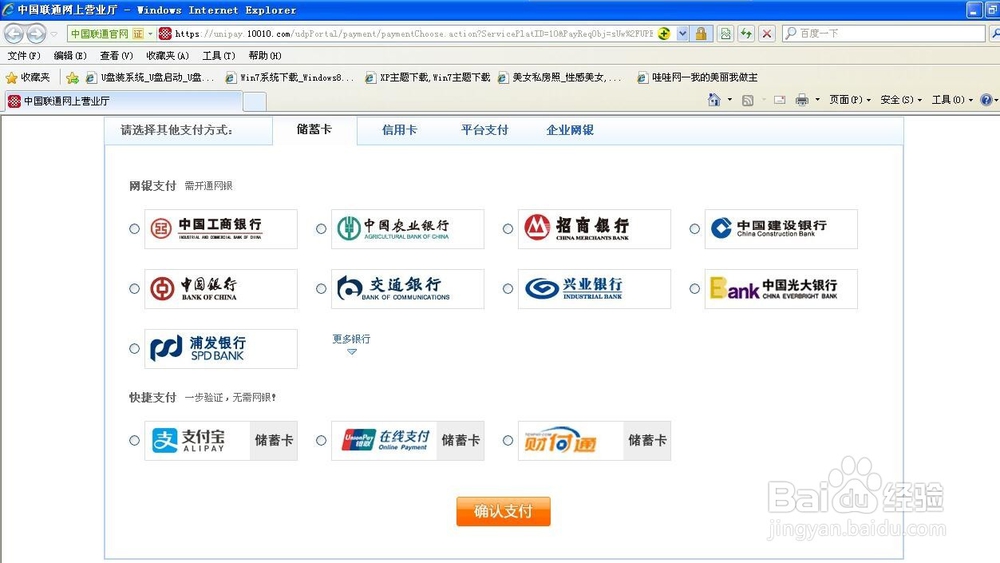This screenshot has width=1000, height=563.
Task: Click the compatibility view icon beside padlock
Action: pyautogui.click(x=725, y=33)
